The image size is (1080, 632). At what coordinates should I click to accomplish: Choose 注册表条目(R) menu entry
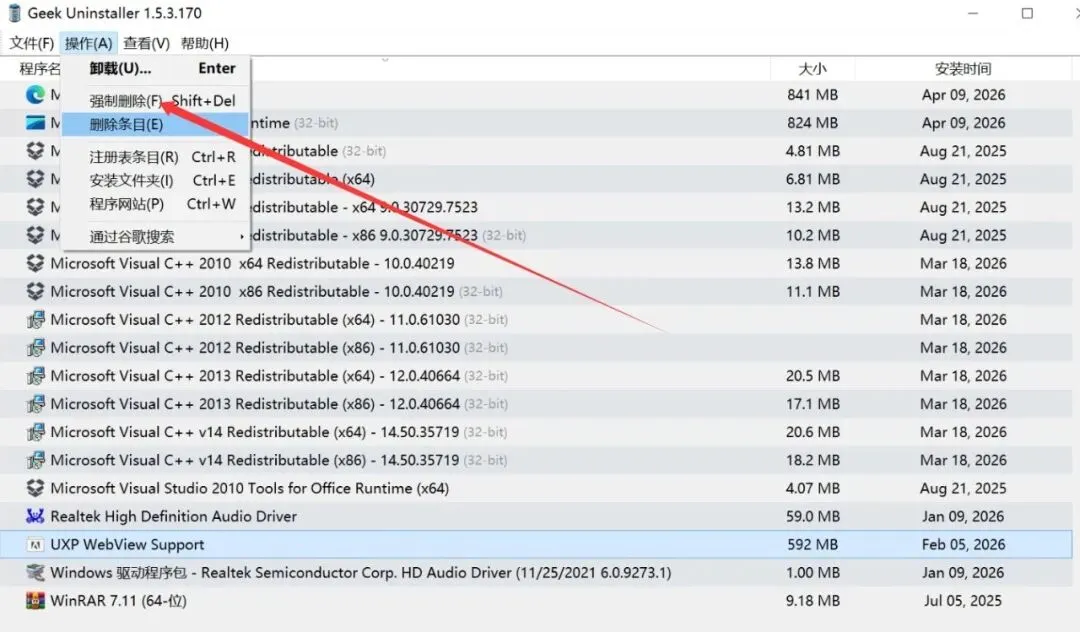click(x=156, y=157)
